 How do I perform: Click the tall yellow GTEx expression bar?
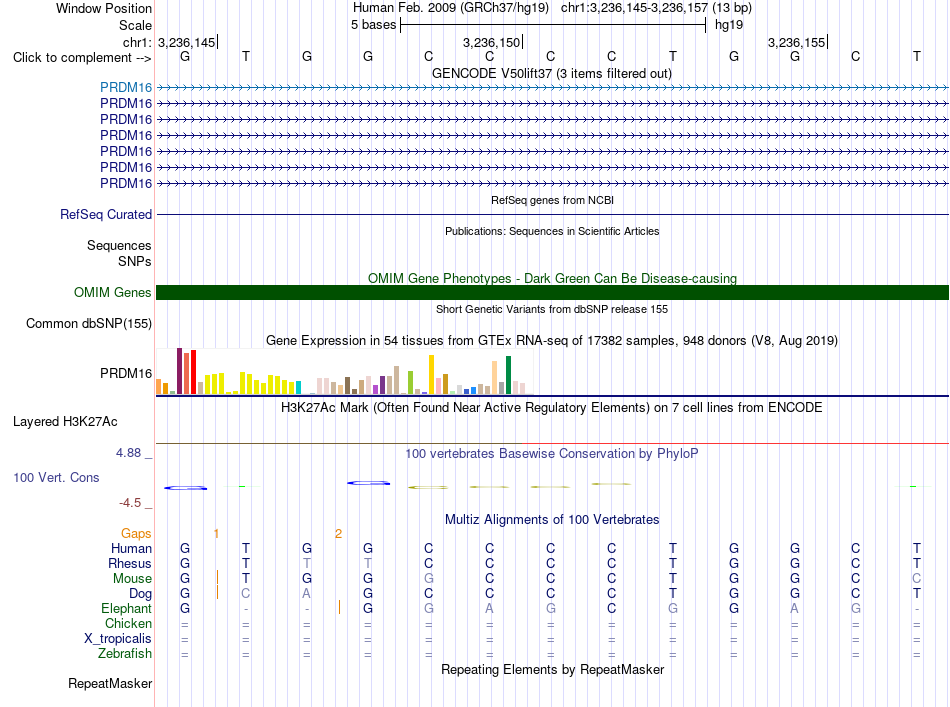pos(431,374)
